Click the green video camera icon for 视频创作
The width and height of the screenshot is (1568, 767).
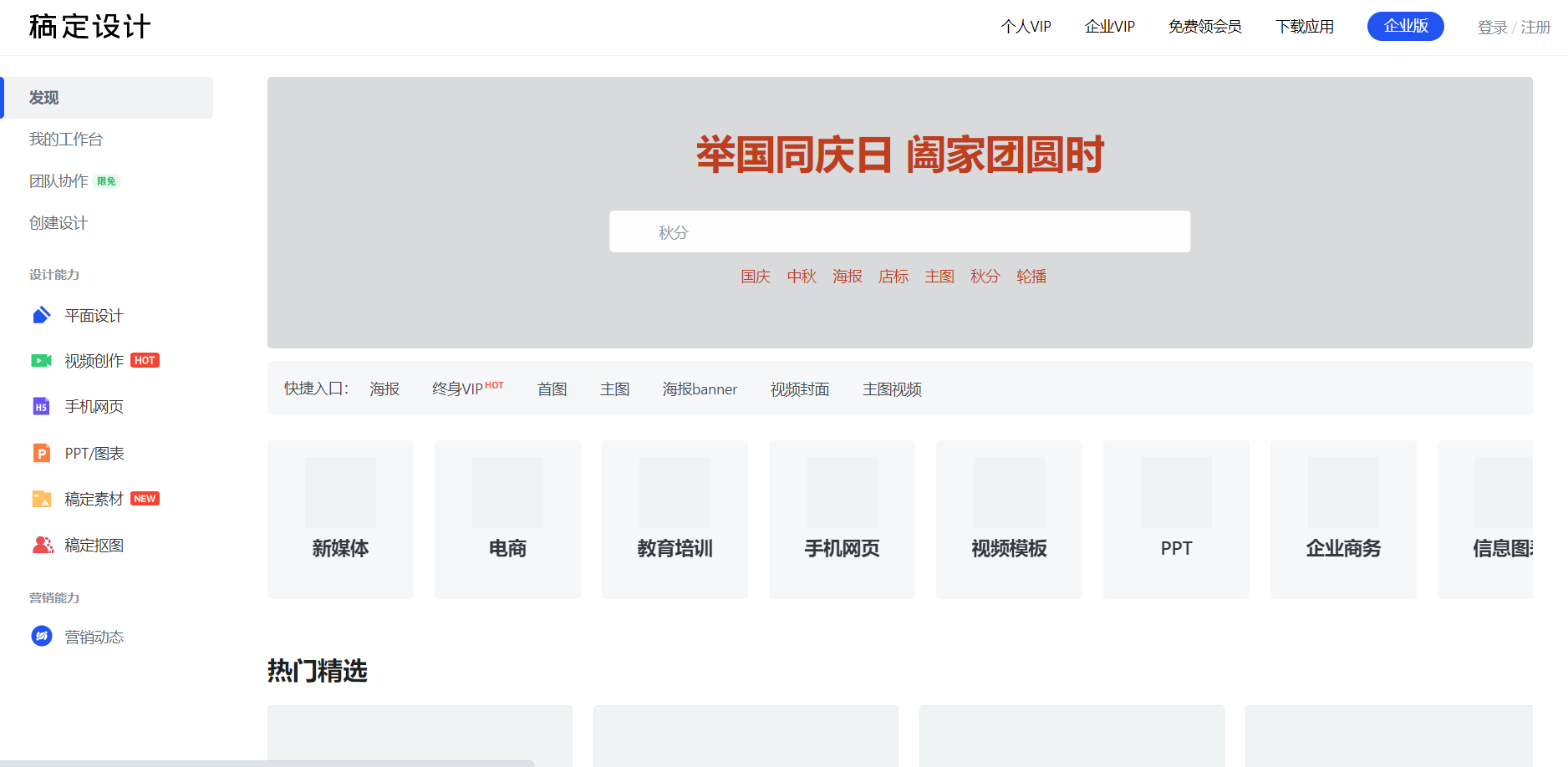41,361
